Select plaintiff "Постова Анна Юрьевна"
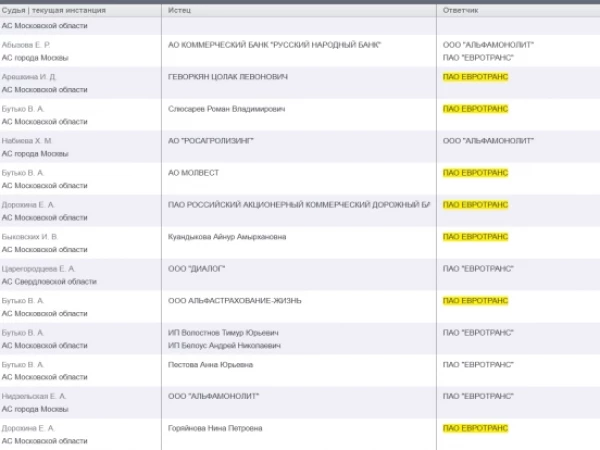600x450 pixels. 210,365
